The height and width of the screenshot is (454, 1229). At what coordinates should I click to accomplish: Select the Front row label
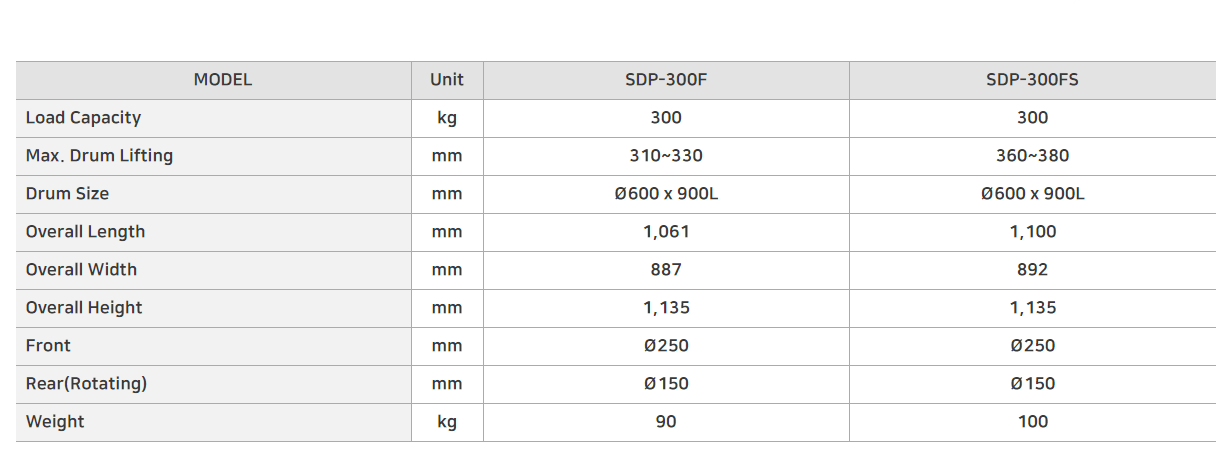(48, 346)
